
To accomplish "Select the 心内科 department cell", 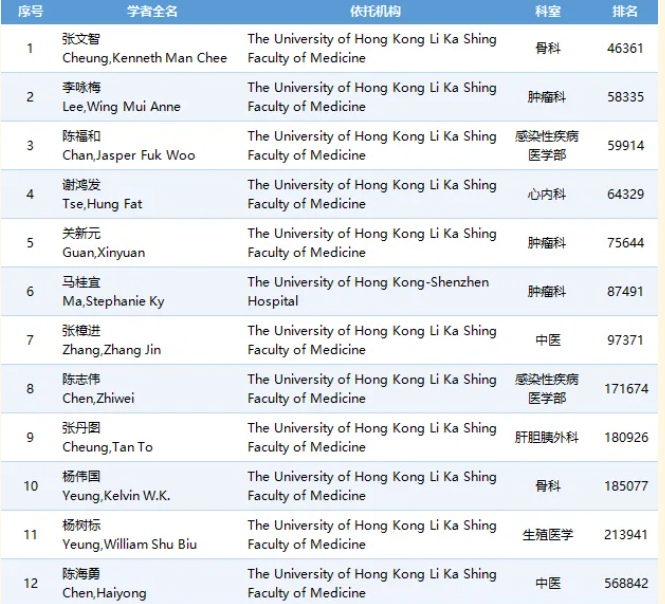I will [x=547, y=194].
